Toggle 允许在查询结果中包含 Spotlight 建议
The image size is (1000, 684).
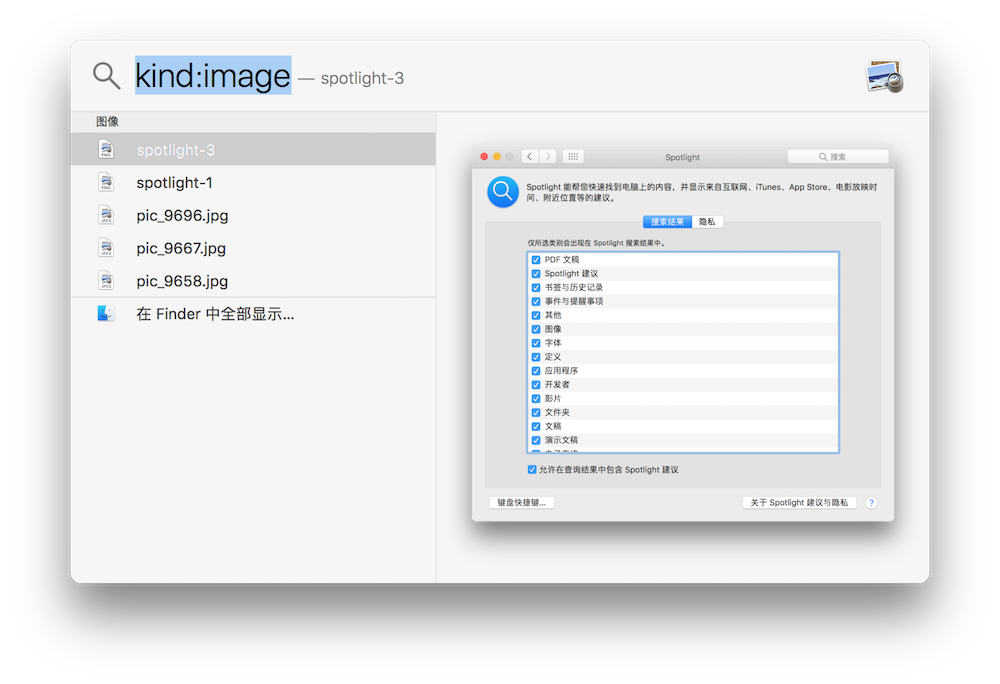pos(531,469)
